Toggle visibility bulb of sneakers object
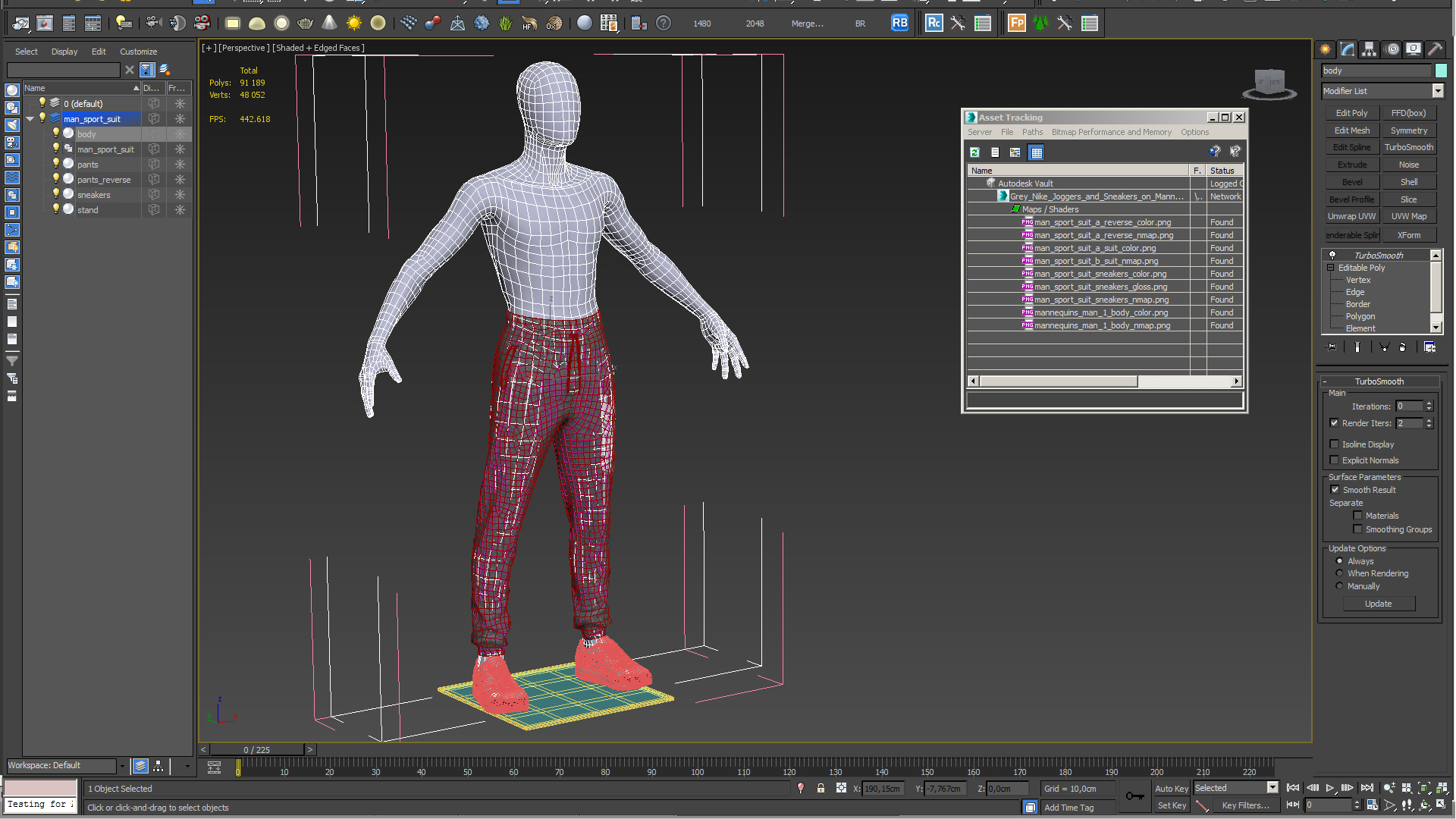The width and height of the screenshot is (1456, 819). 55,194
